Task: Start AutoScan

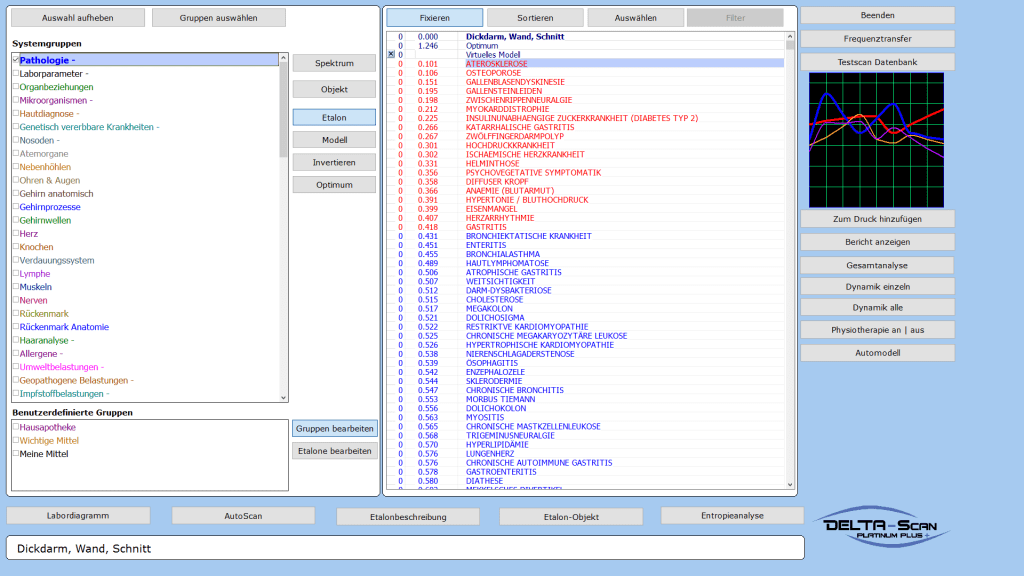Action: tap(243, 515)
